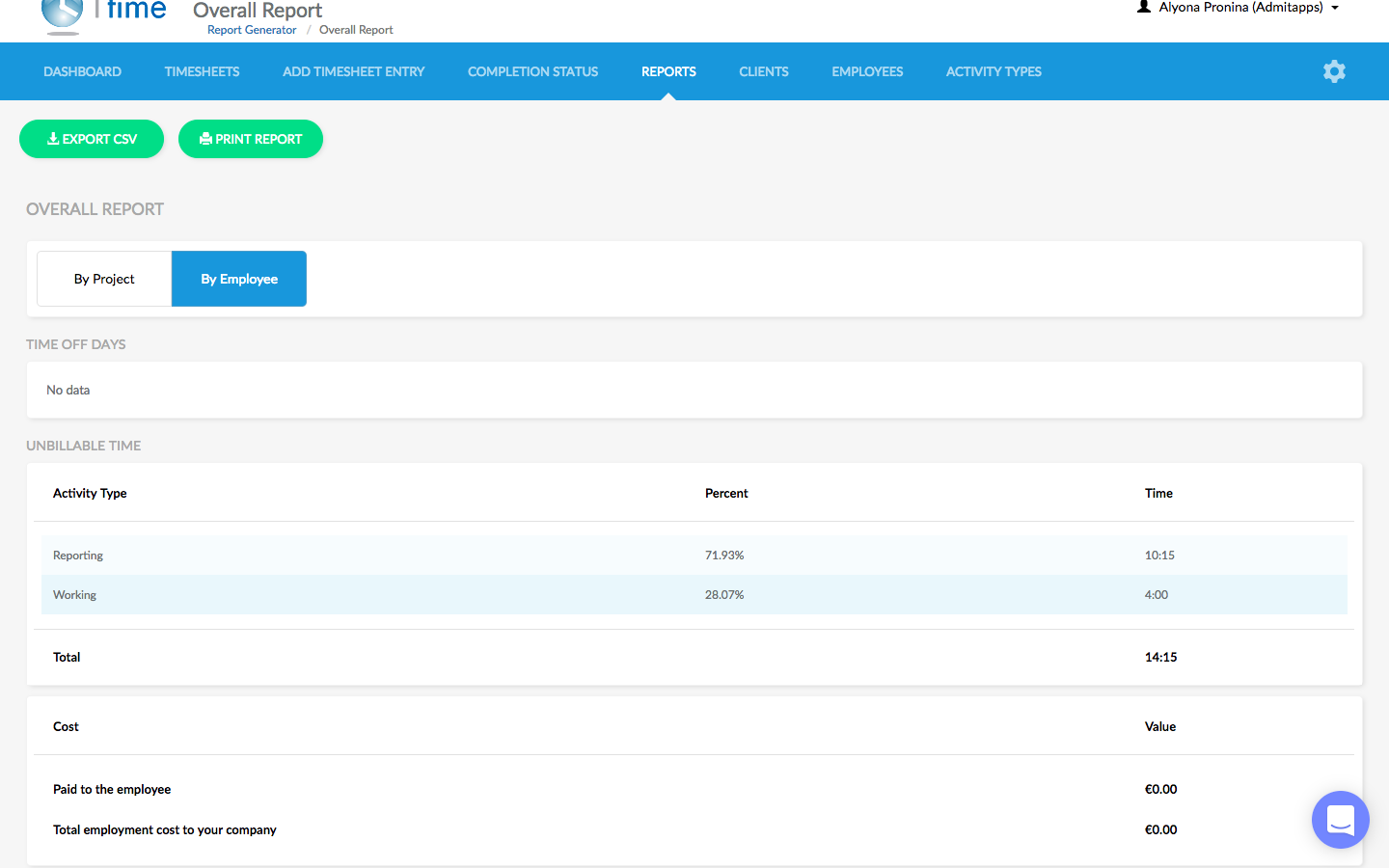Click the Working activity row
1389x868 pixels.
coord(694,595)
